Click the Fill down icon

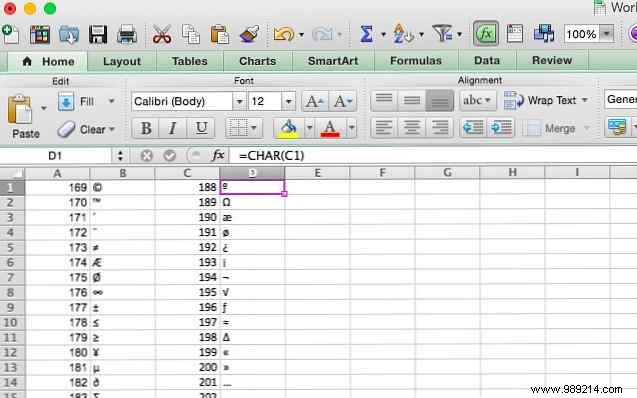66,102
